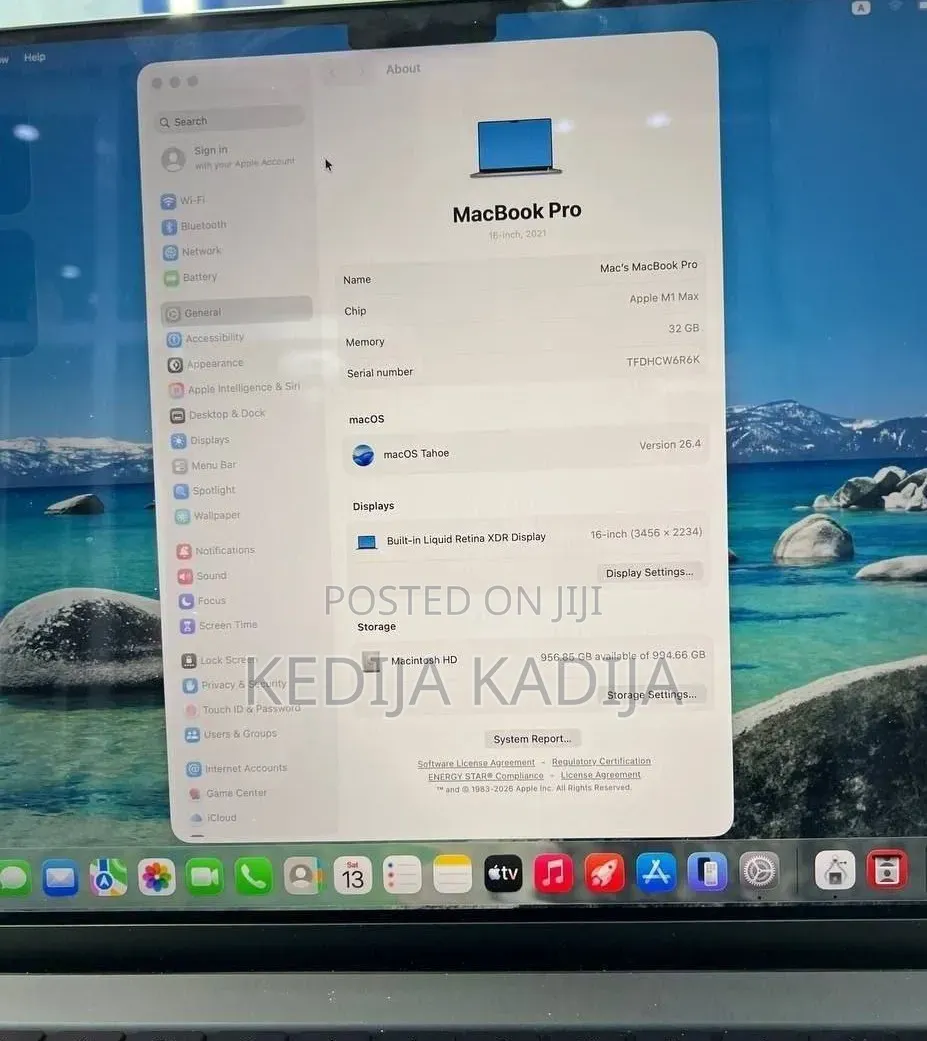
Task: Open Users & Groups settings
Action: click(x=231, y=734)
